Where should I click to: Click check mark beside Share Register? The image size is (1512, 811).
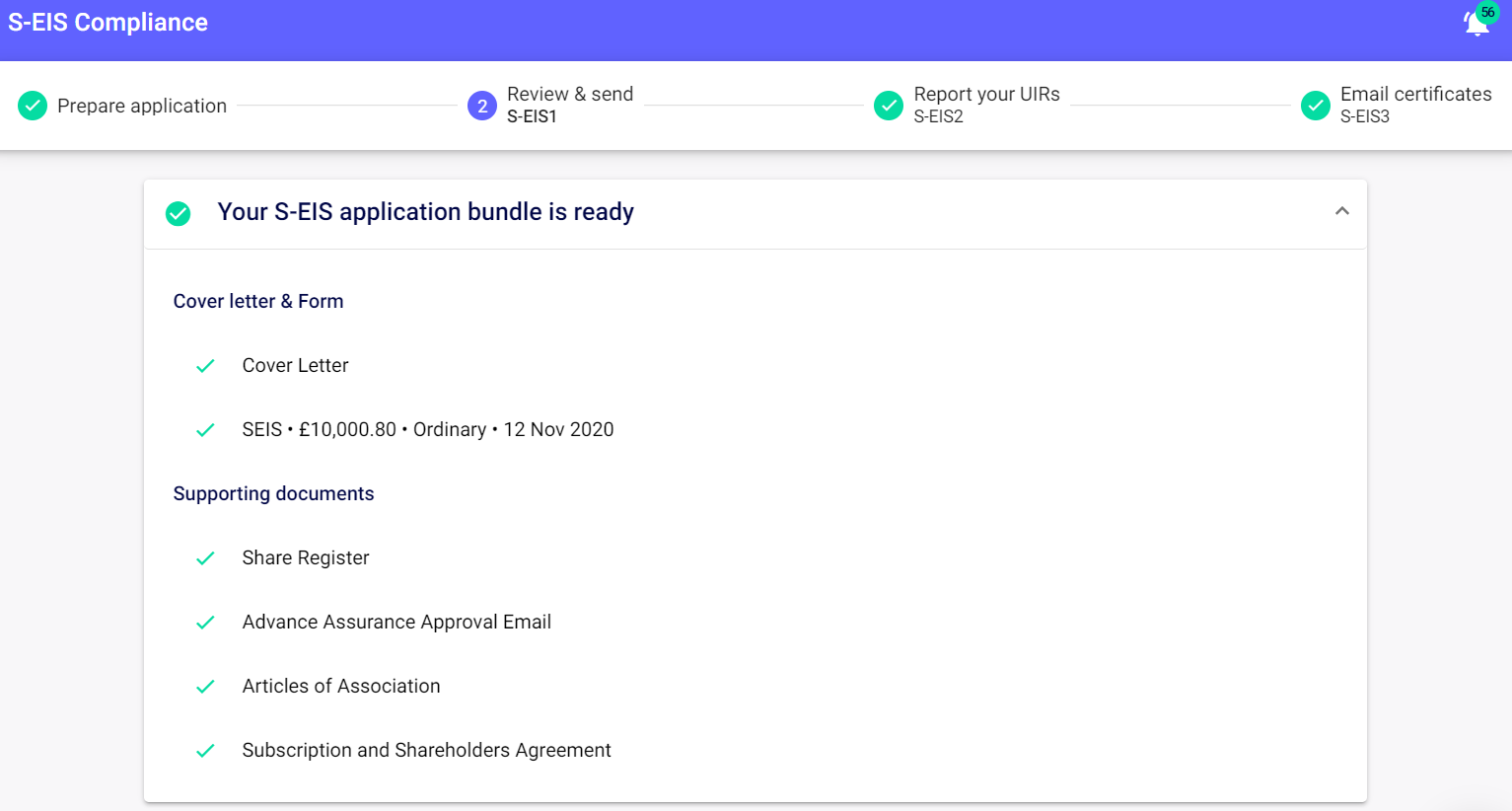pos(205,558)
